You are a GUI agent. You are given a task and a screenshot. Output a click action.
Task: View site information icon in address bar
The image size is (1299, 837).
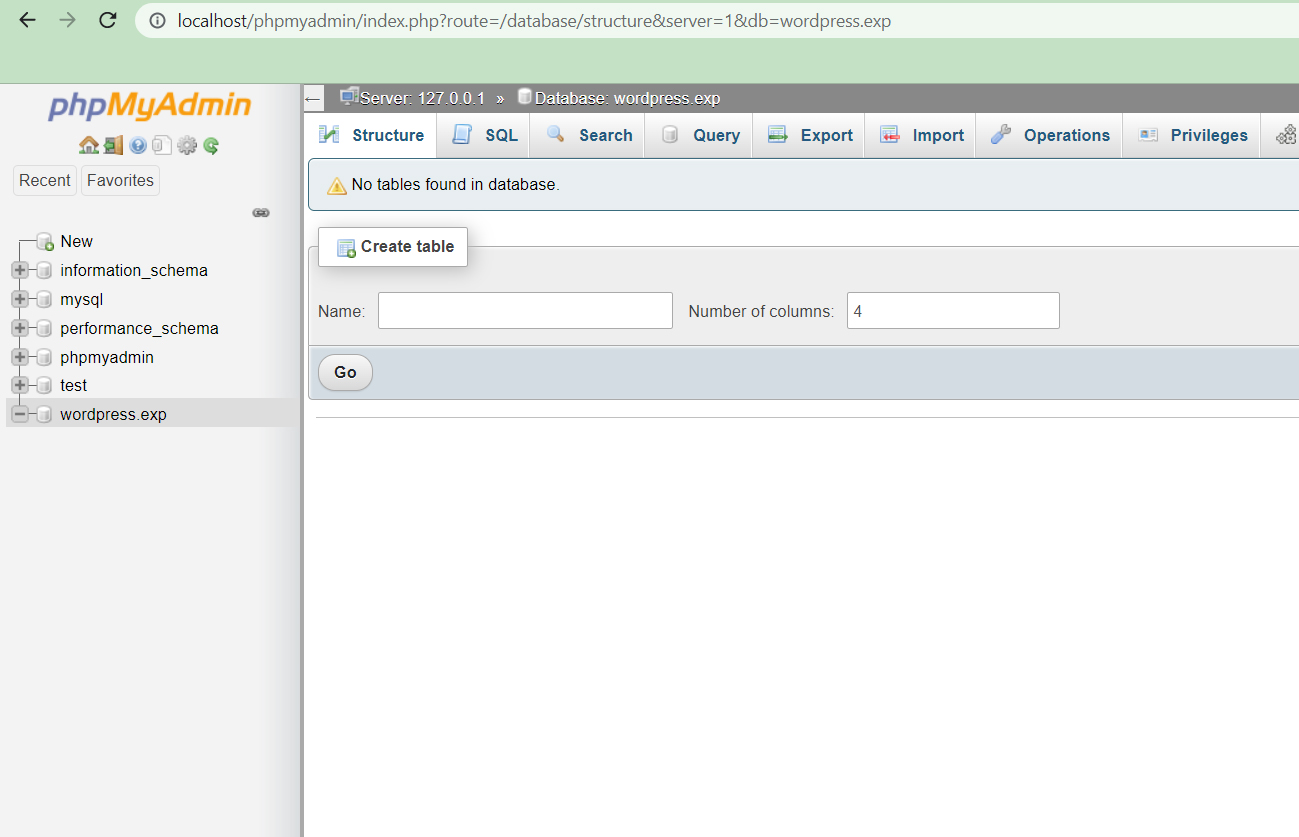click(157, 20)
